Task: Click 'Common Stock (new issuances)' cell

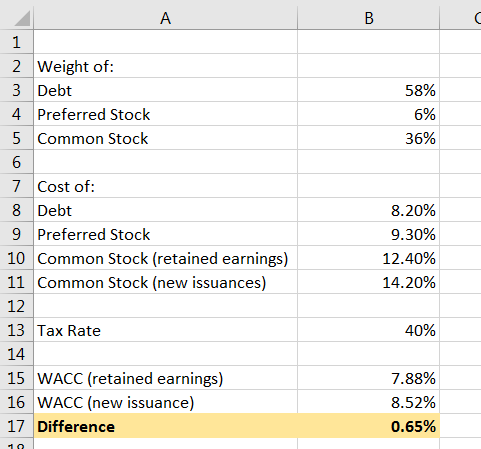Action: coord(166,282)
